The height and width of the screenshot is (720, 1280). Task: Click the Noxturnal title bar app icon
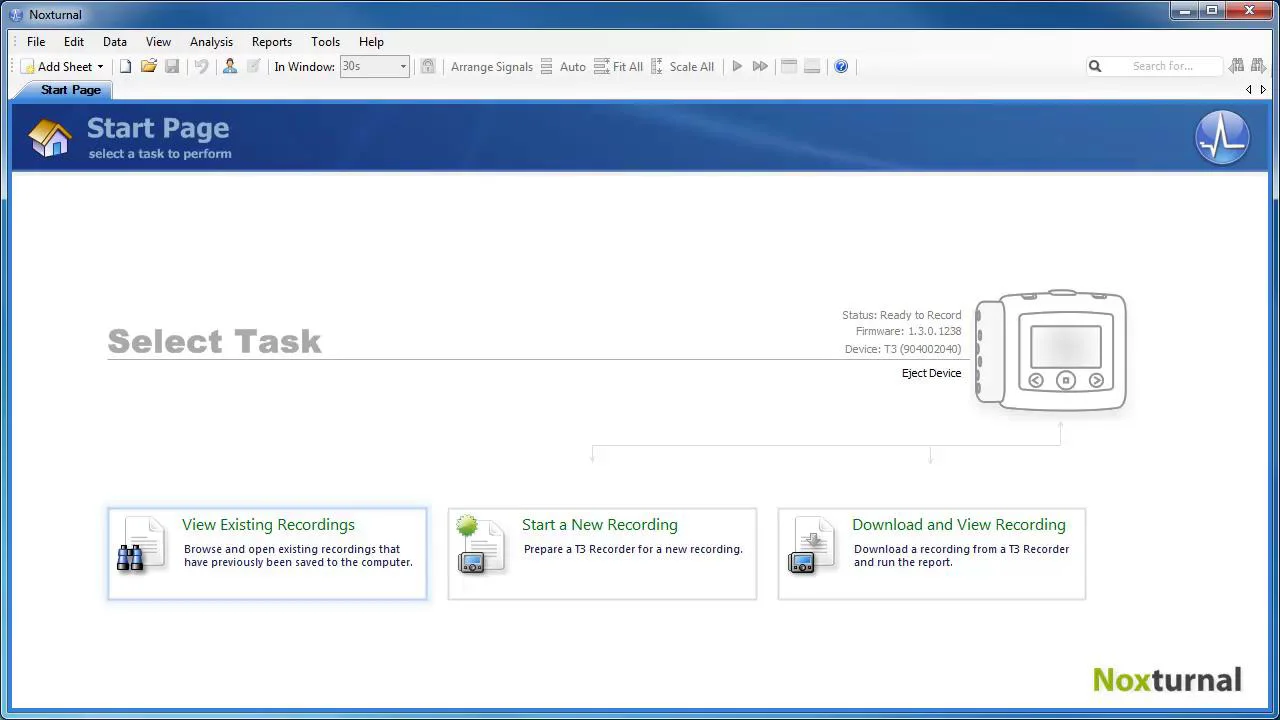pyautogui.click(x=16, y=15)
